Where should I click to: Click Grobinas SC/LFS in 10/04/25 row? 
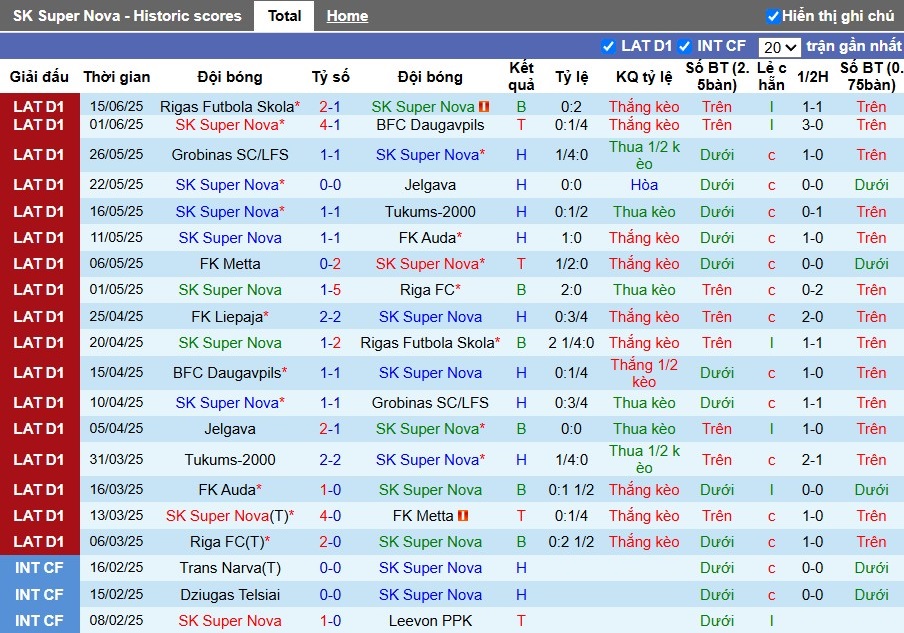click(x=430, y=402)
